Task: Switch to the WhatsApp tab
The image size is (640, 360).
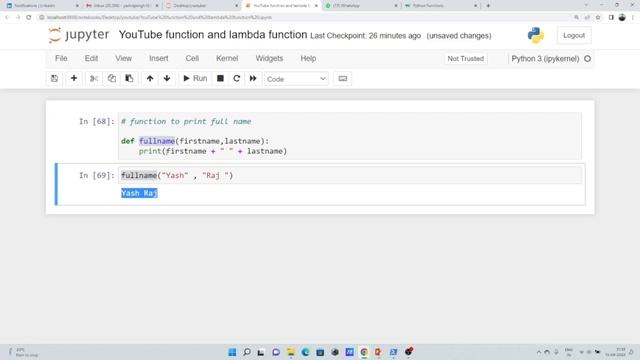Action: click(x=360, y=6)
